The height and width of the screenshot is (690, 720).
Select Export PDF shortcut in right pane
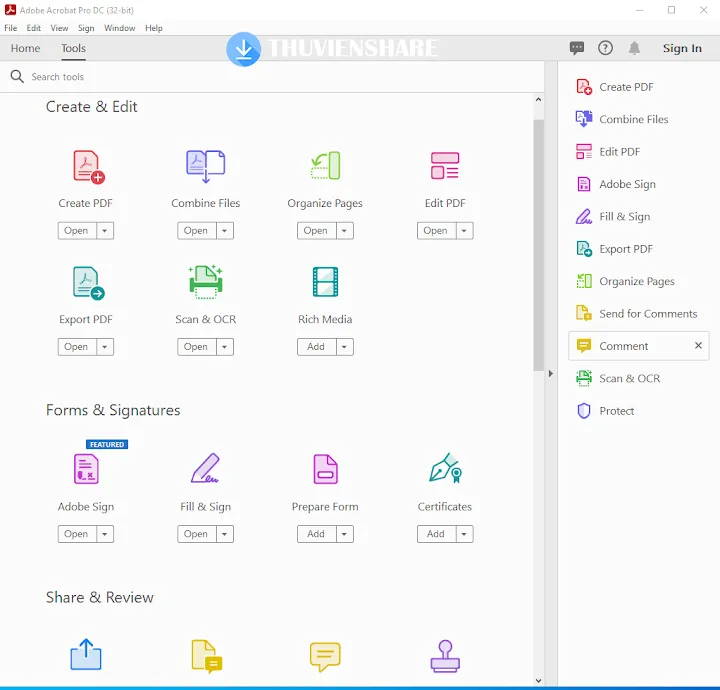(x=614, y=249)
